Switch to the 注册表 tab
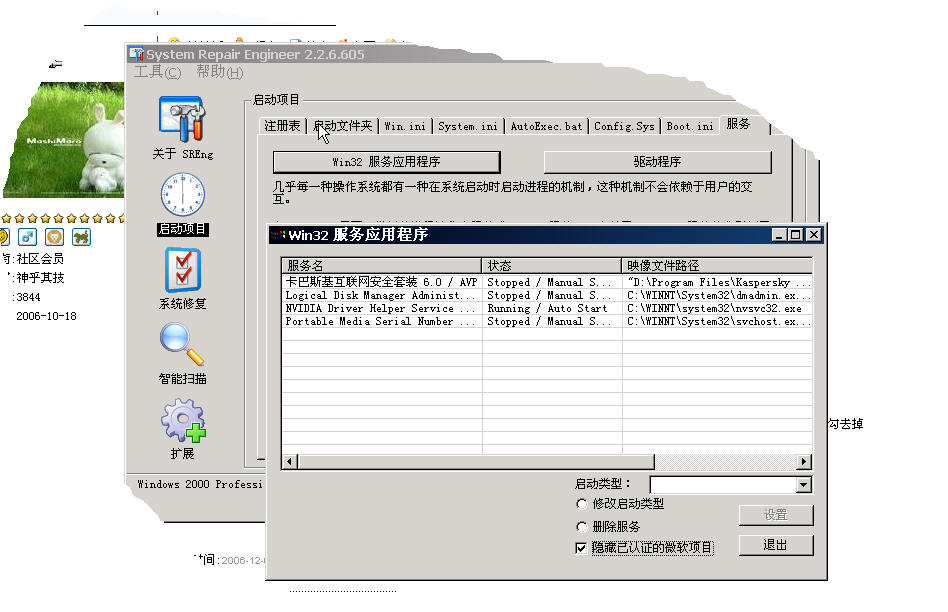Screen dimensions: 948x612 282,126
